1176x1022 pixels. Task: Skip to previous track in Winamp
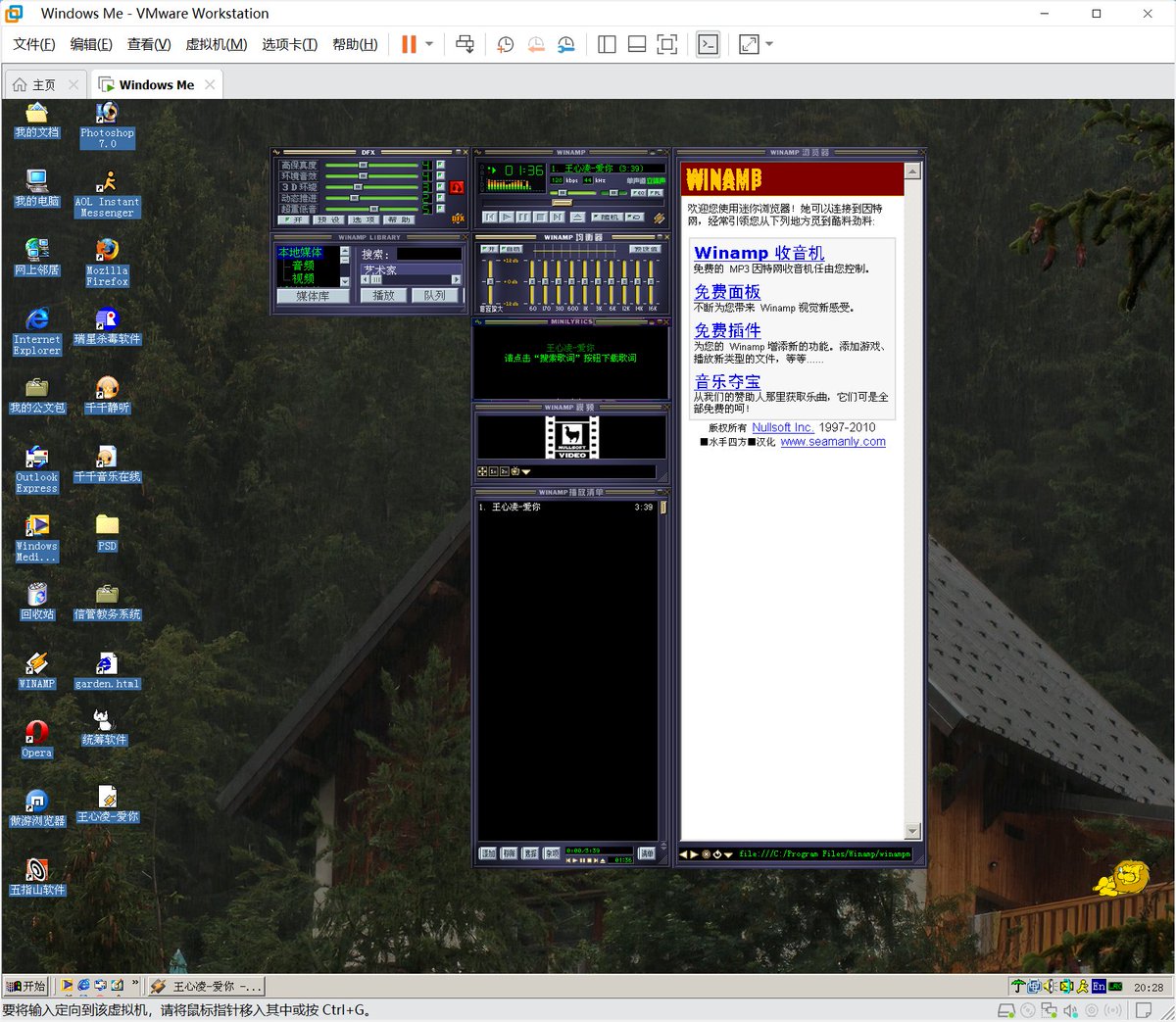click(490, 217)
